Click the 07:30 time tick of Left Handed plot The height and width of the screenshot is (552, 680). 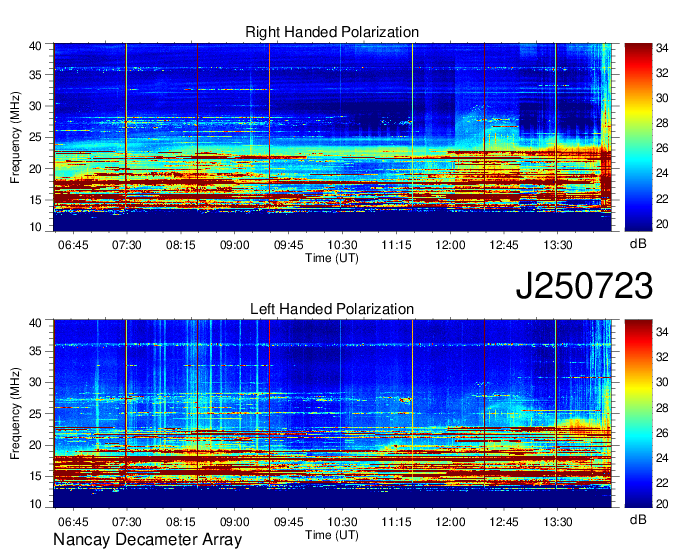click(x=127, y=522)
